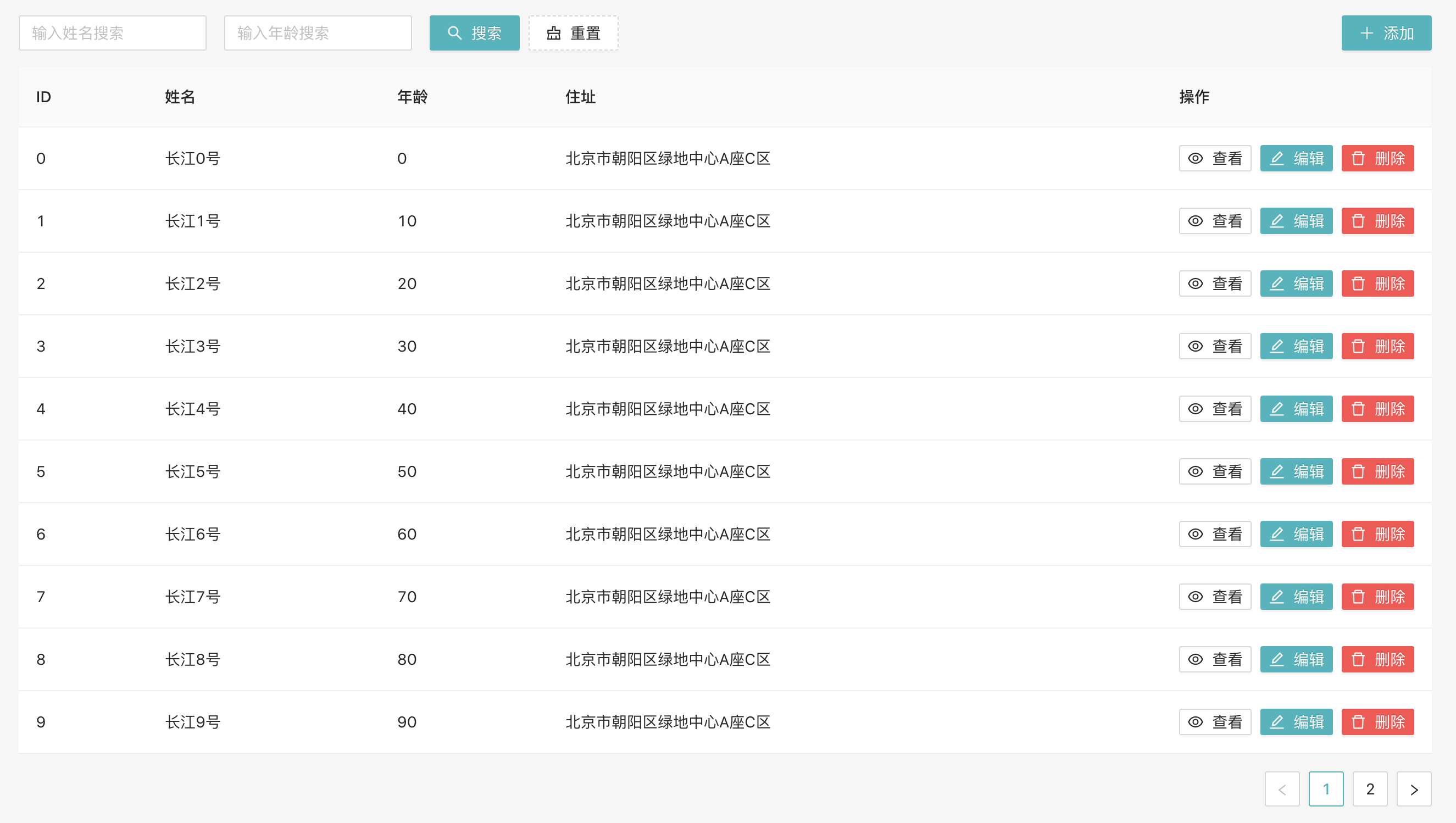Viewport: 1456px width, 823px height.
Task: View row with age 60
Action: coord(1214,534)
